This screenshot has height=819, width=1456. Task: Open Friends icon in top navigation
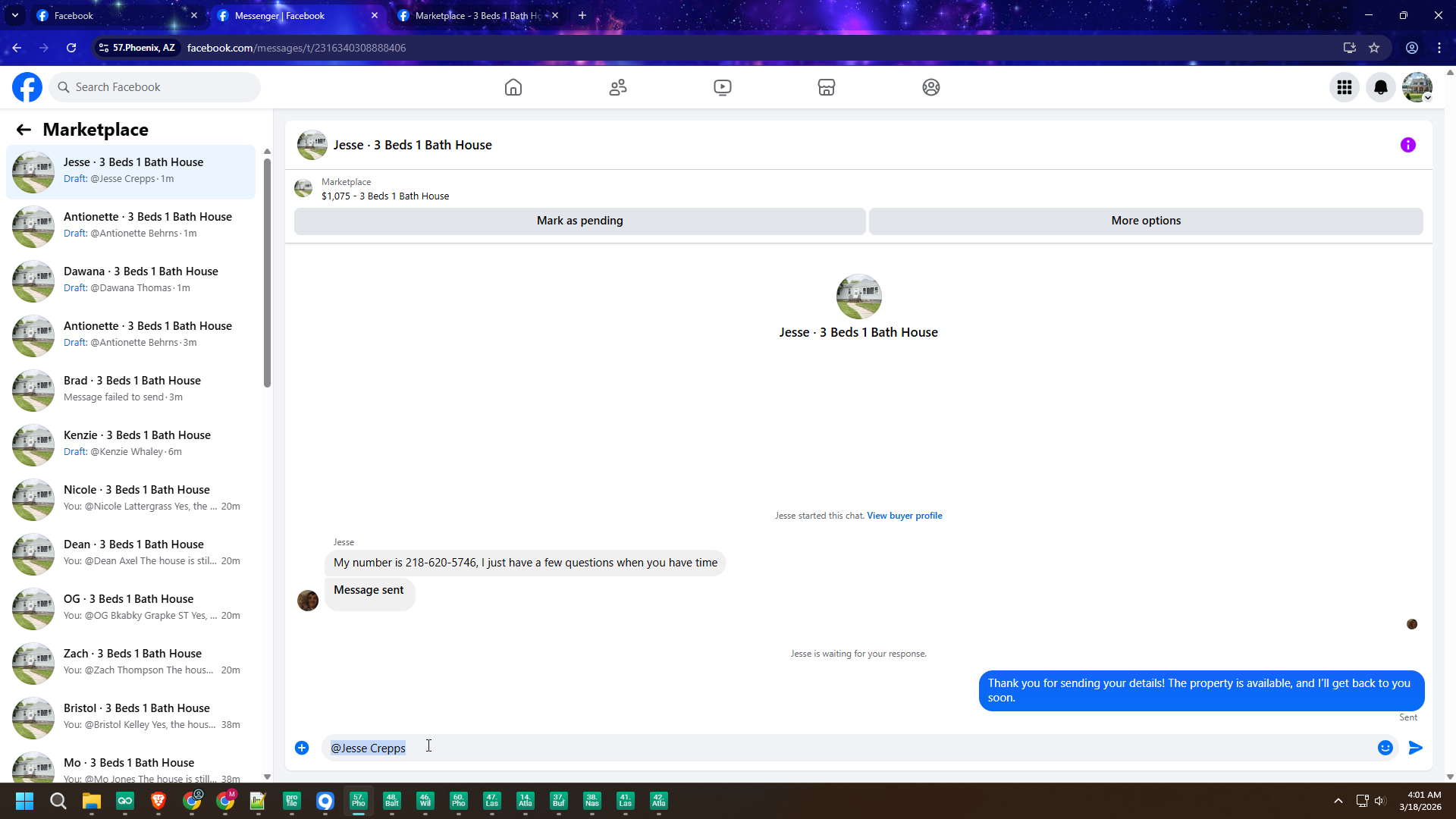click(618, 87)
